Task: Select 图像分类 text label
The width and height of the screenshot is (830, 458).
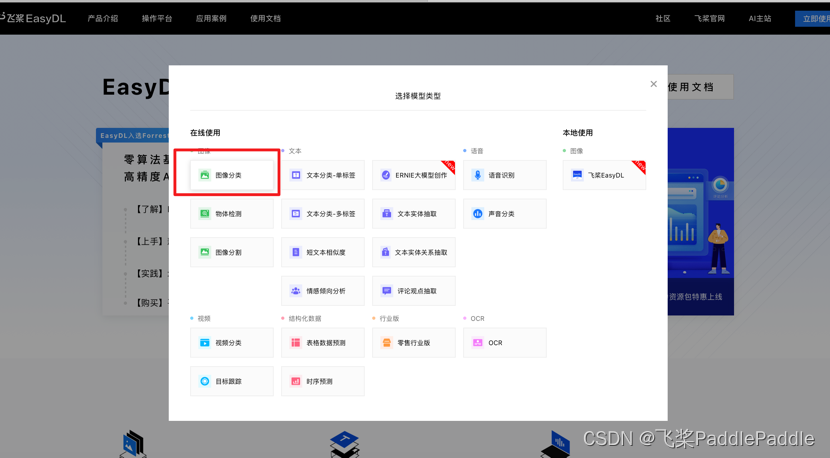Action: pos(228,175)
